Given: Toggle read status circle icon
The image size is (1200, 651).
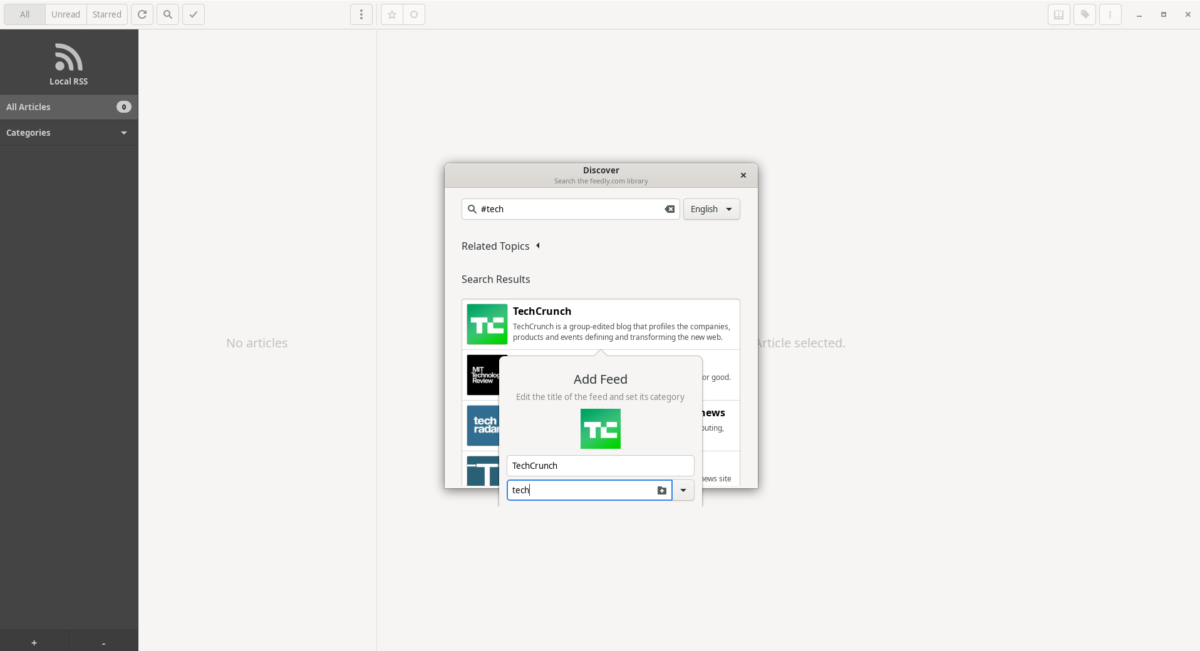Looking at the screenshot, I should click(415, 15).
